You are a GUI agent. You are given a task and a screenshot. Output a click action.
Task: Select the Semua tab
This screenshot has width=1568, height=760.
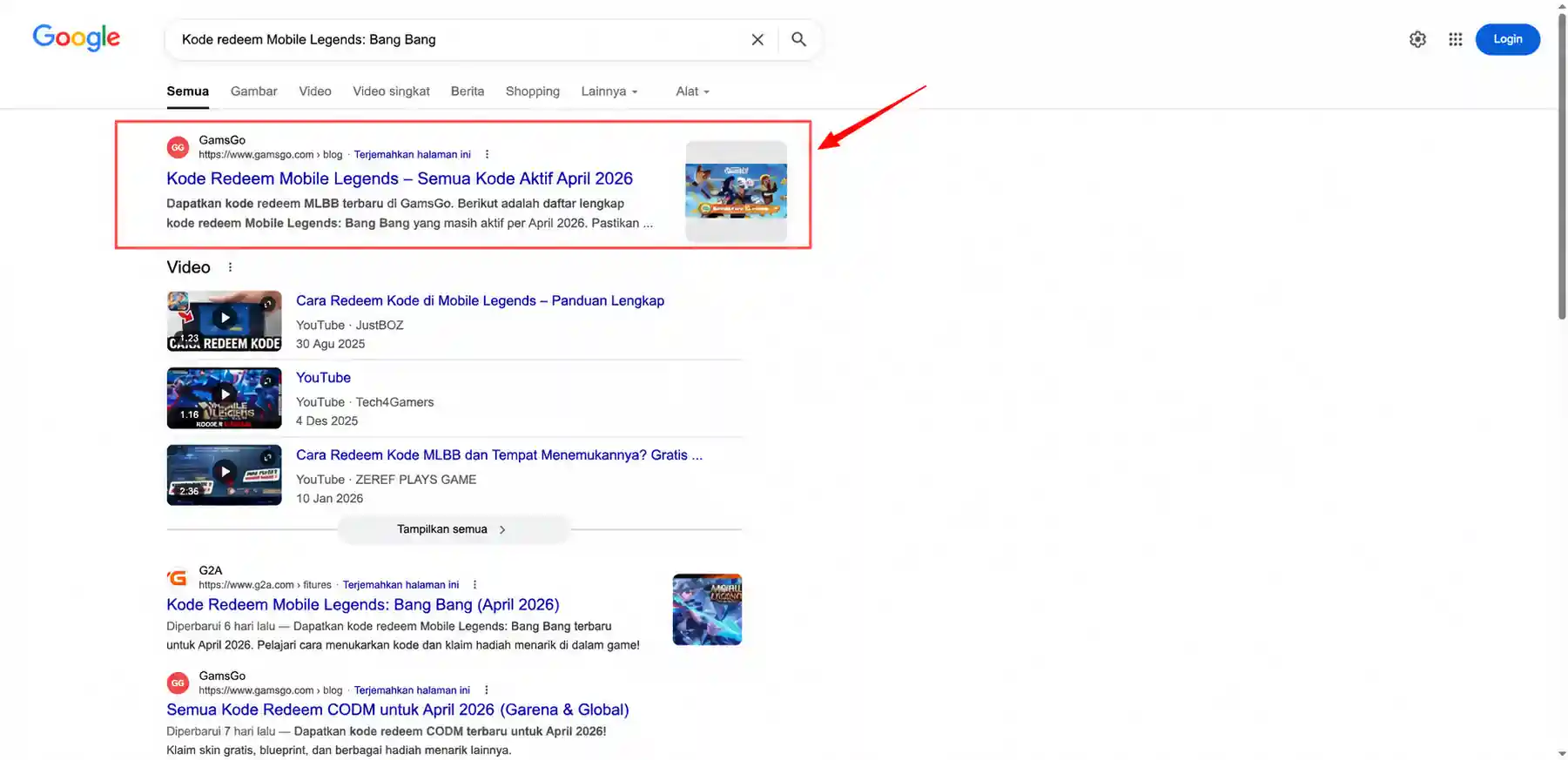[x=188, y=91]
